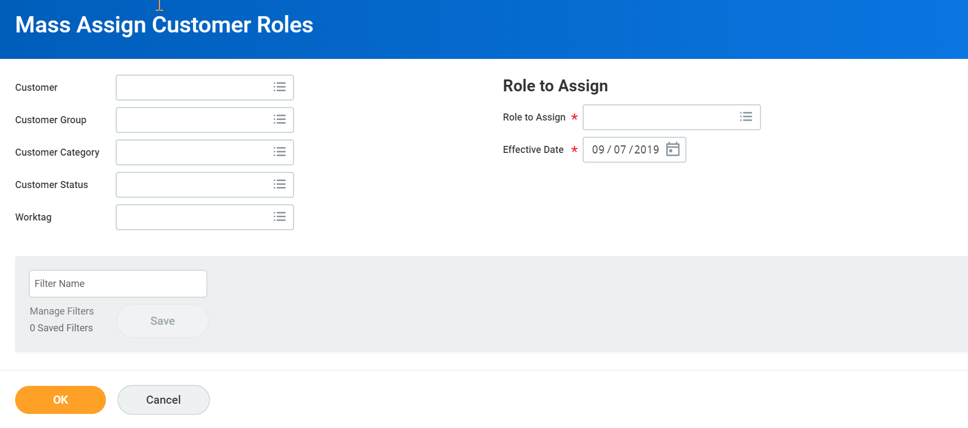Open the Customer field prompt list icon
The image size is (968, 428).
click(x=280, y=87)
